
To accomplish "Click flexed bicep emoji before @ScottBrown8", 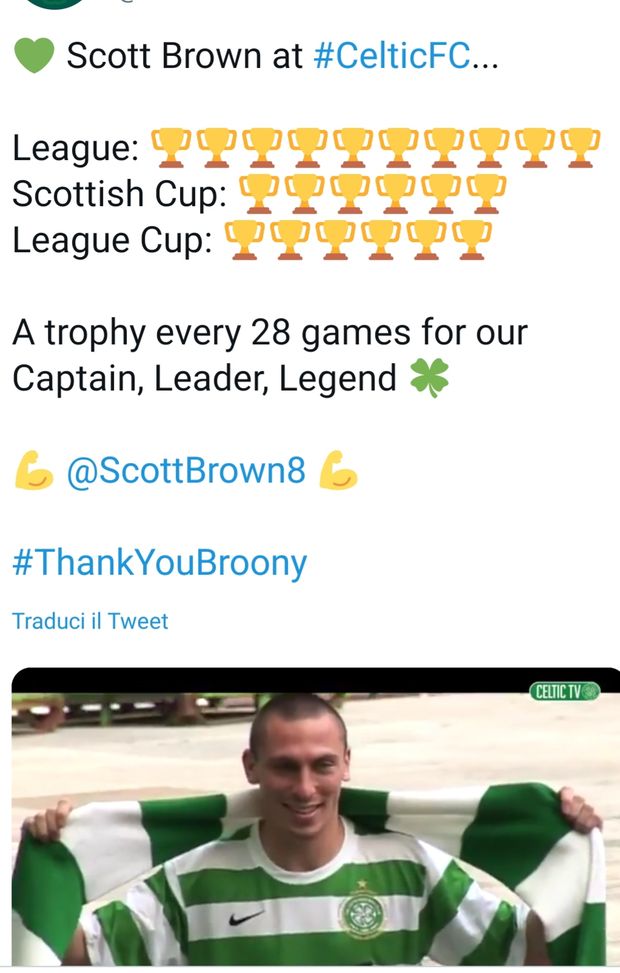I will (34, 470).
